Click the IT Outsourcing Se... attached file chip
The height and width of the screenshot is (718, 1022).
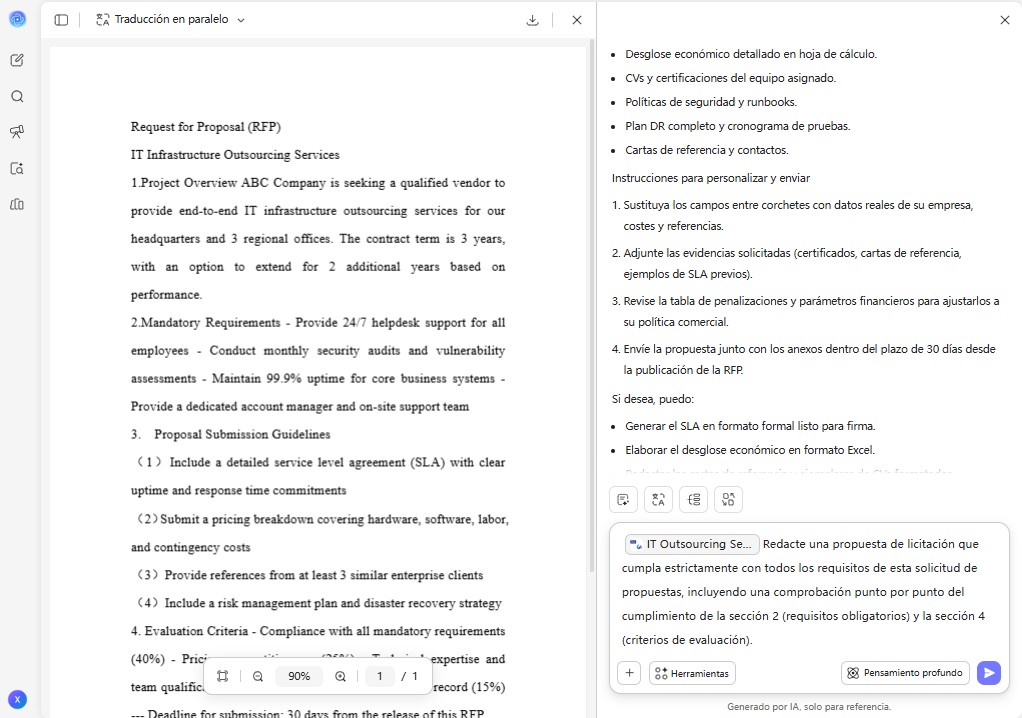[692, 544]
